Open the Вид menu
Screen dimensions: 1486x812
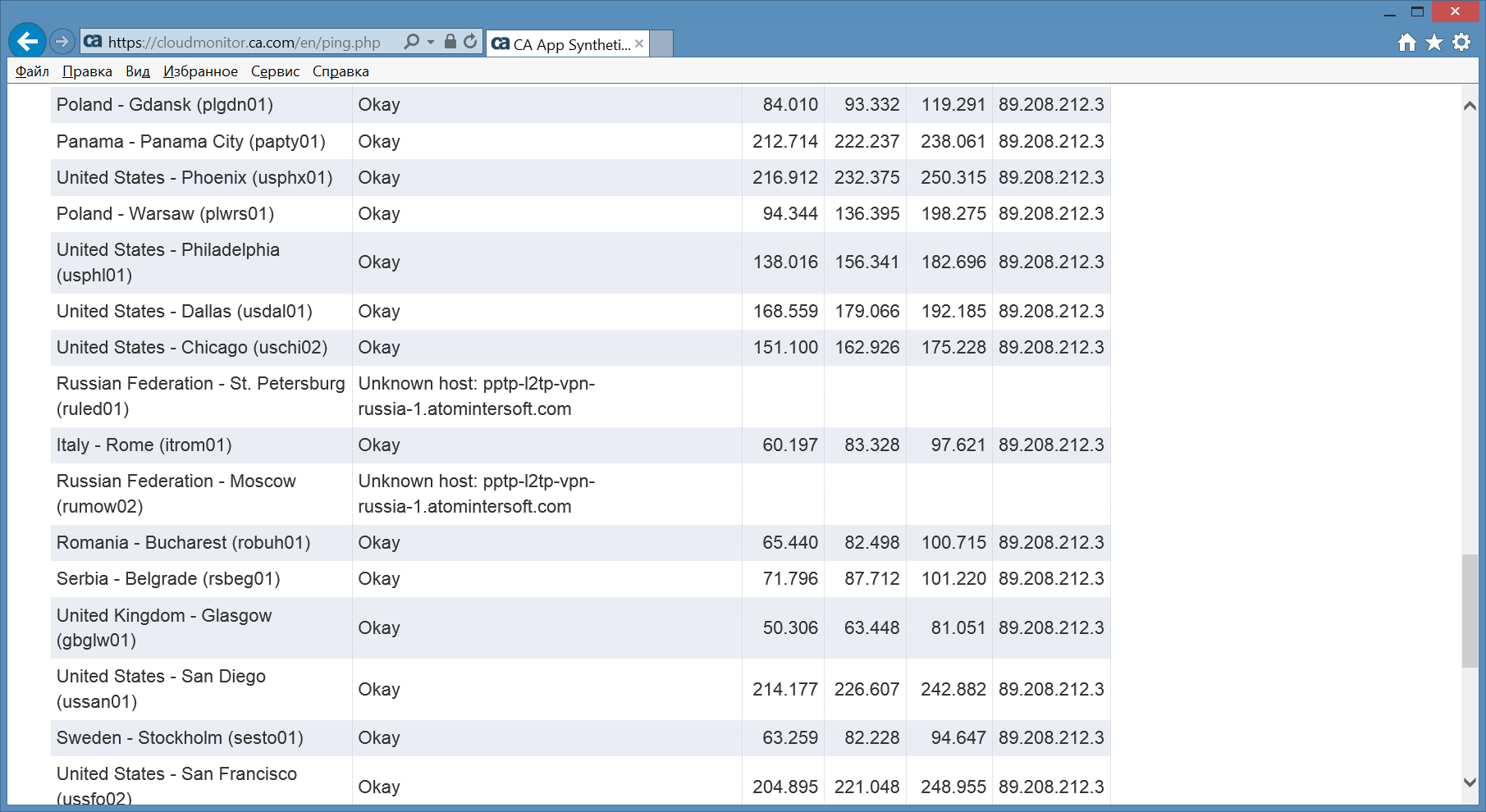point(138,71)
